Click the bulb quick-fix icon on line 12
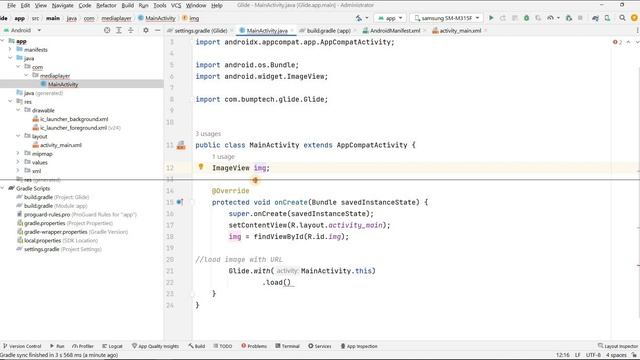The width and height of the screenshot is (640, 360). click(x=200, y=167)
